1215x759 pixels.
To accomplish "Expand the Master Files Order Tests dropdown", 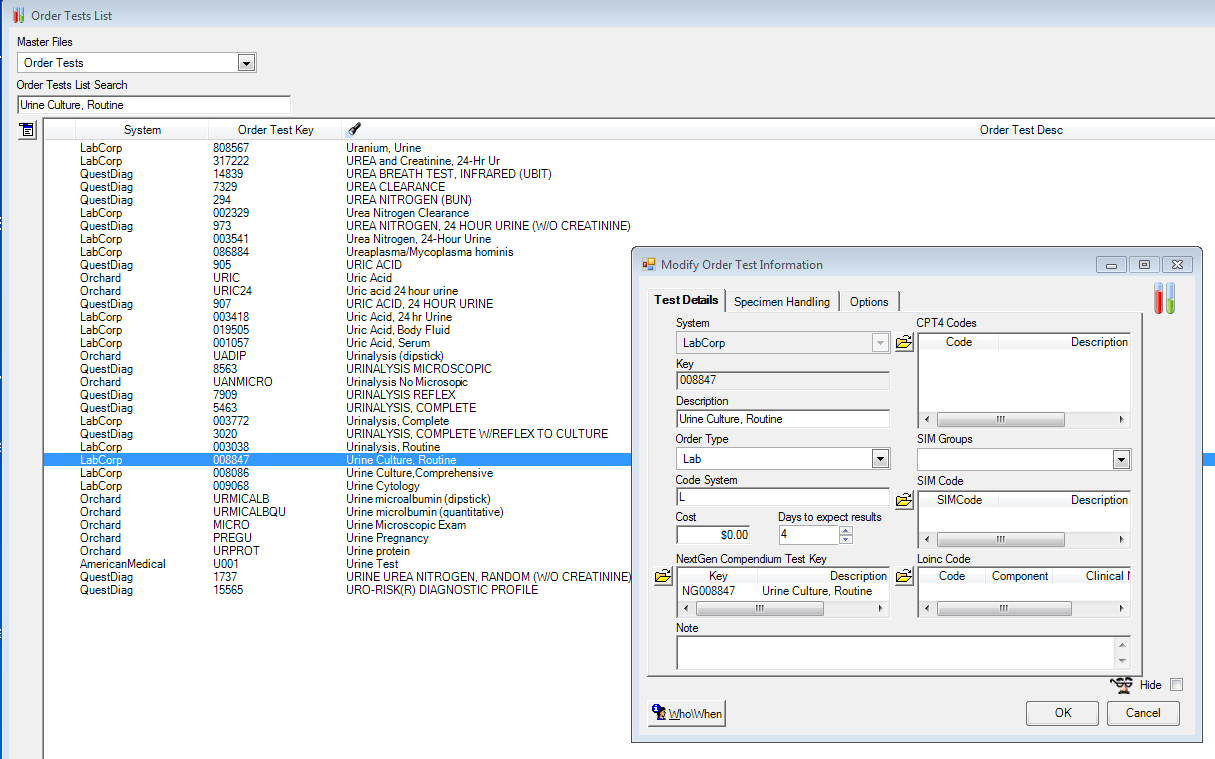I will (246, 63).
